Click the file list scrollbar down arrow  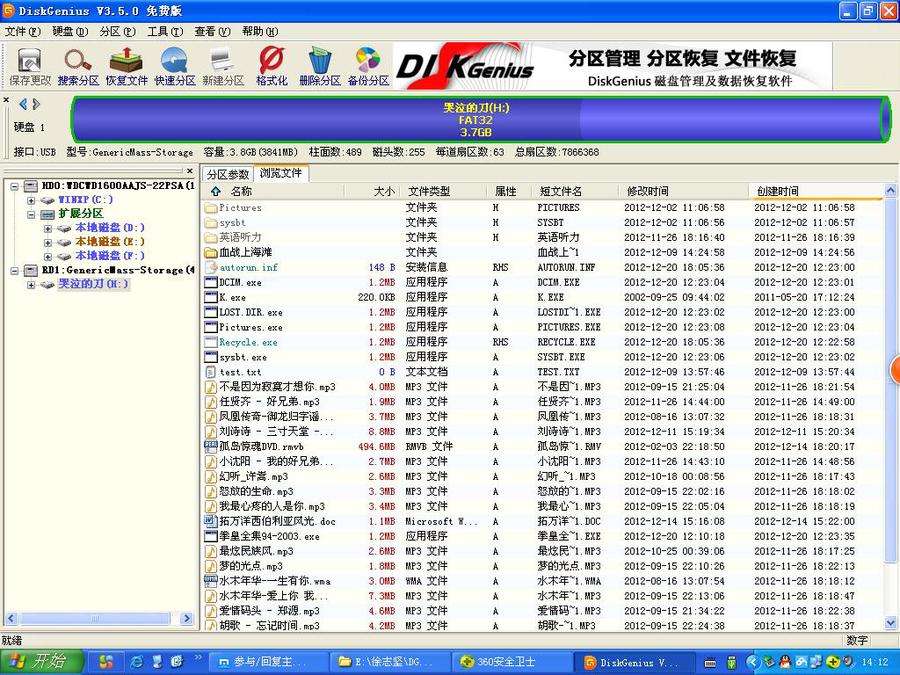[890, 622]
